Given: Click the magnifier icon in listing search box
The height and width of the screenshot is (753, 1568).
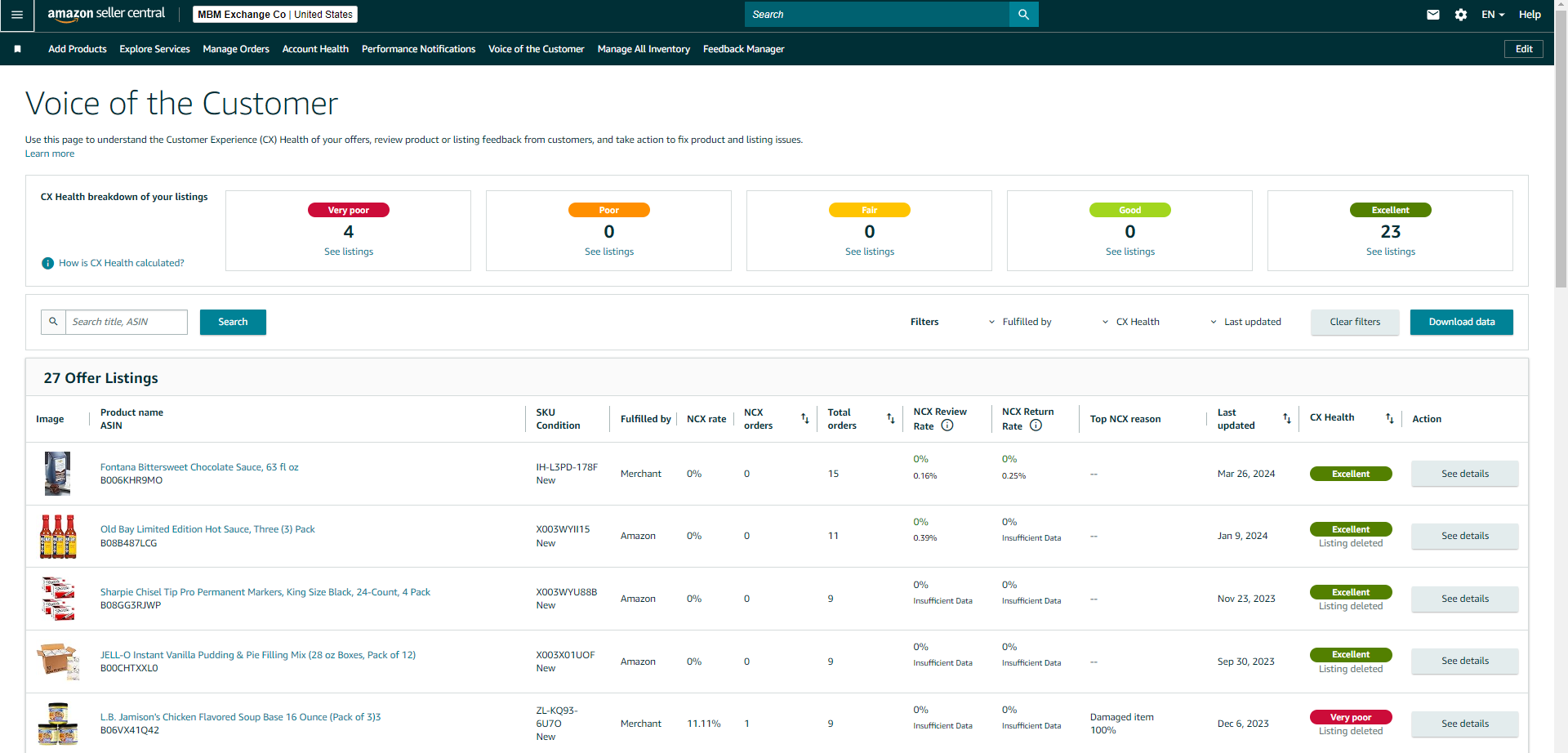Looking at the screenshot, I should pyautogui.click(x=53, y=322).
